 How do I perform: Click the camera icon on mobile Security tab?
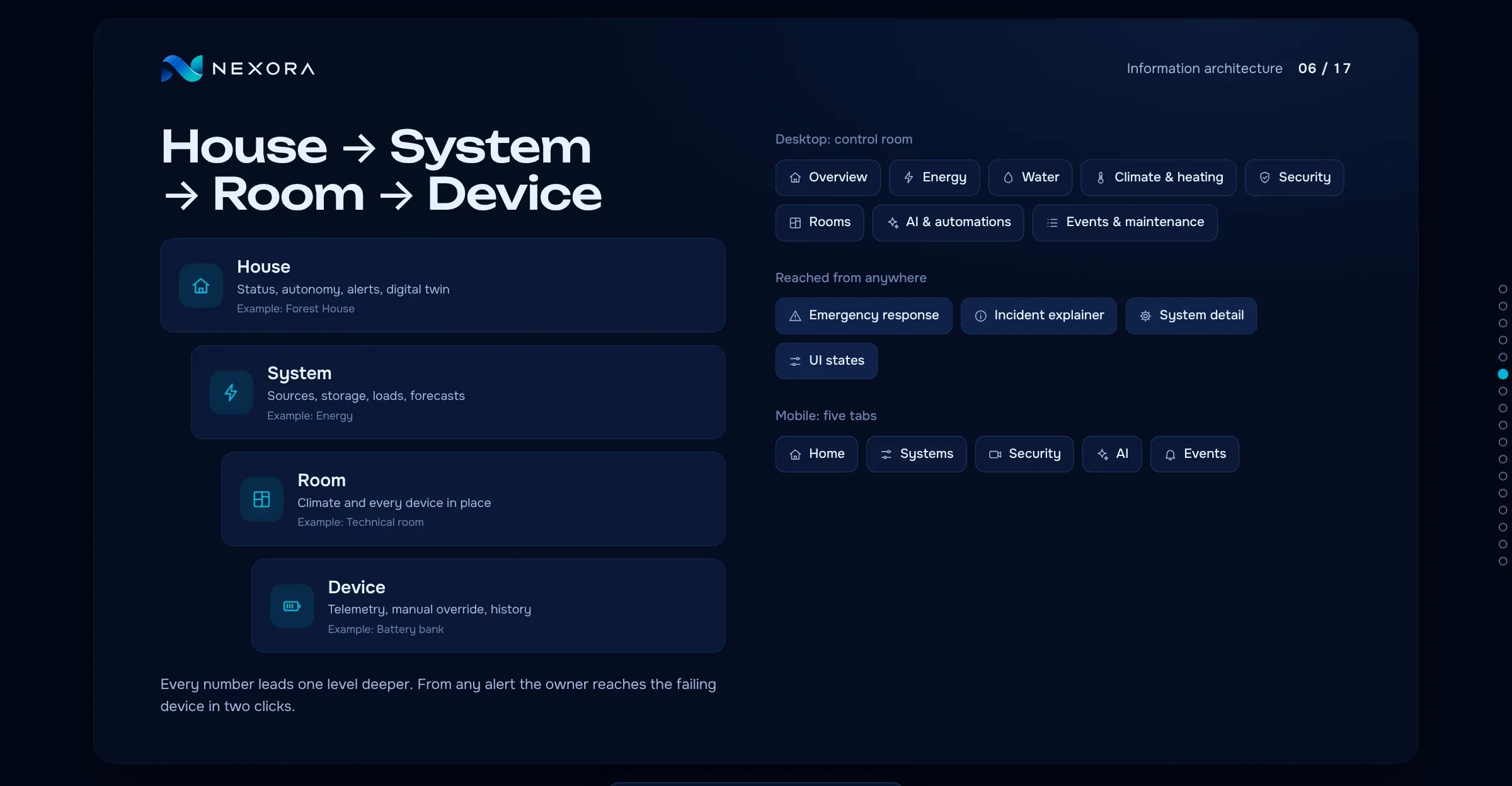point(995,454)
